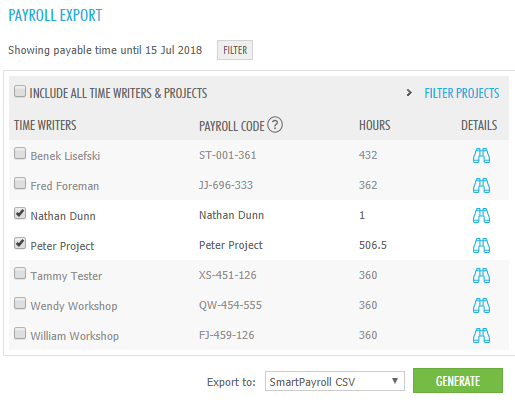The width and height of the screenshot is (515, 403).
Task: Check the Benek Lisefski checkbox
Action: tap(20, 153)
